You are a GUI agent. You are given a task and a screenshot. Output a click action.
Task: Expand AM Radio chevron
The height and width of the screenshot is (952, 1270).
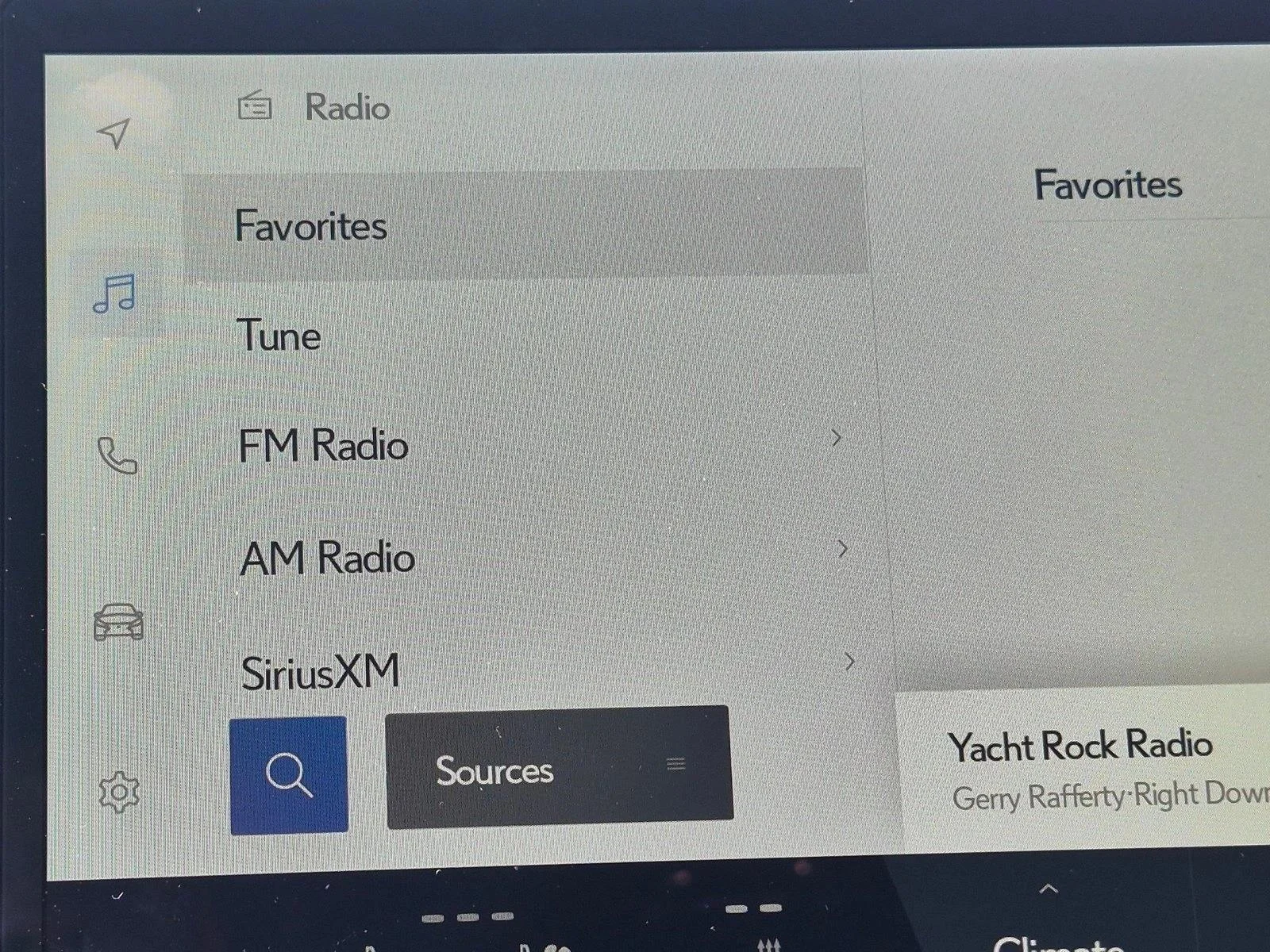click(x=842, y=548)
